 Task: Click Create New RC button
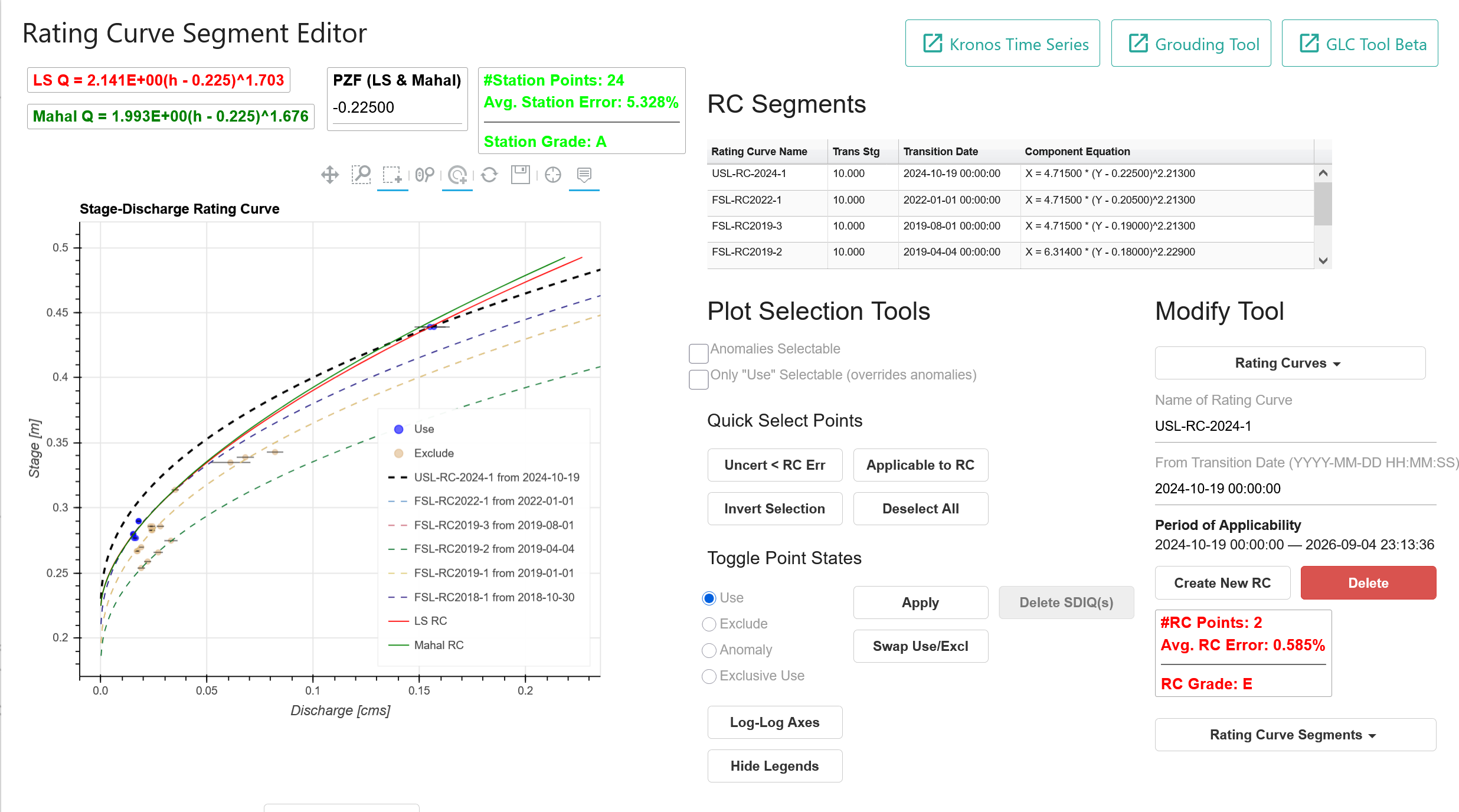click(x=1222, y=583)
